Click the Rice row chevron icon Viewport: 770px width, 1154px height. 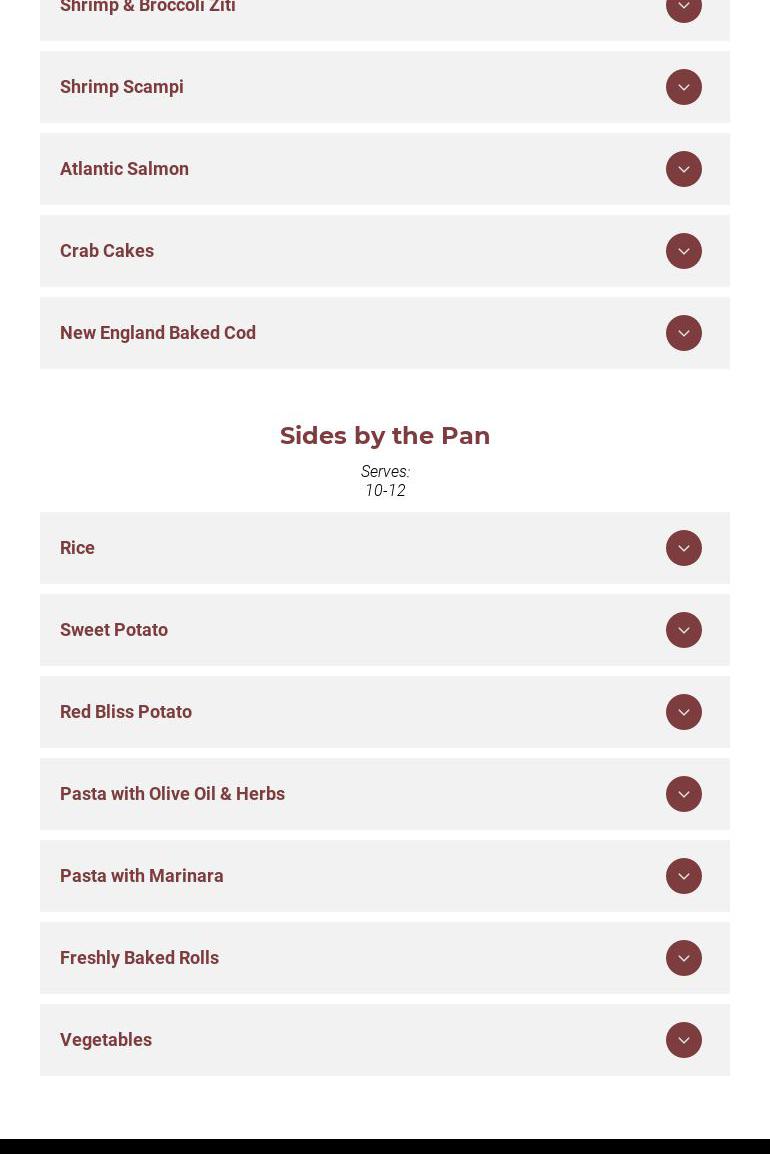[x=684, y=548]
